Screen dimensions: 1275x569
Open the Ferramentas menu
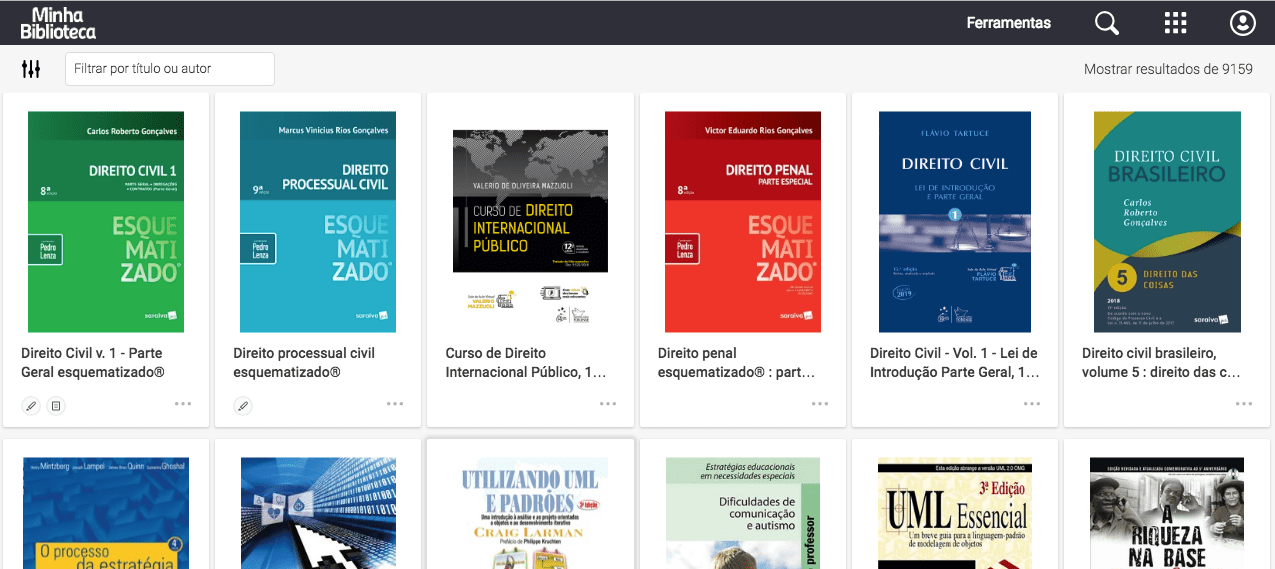point(1008,23)
